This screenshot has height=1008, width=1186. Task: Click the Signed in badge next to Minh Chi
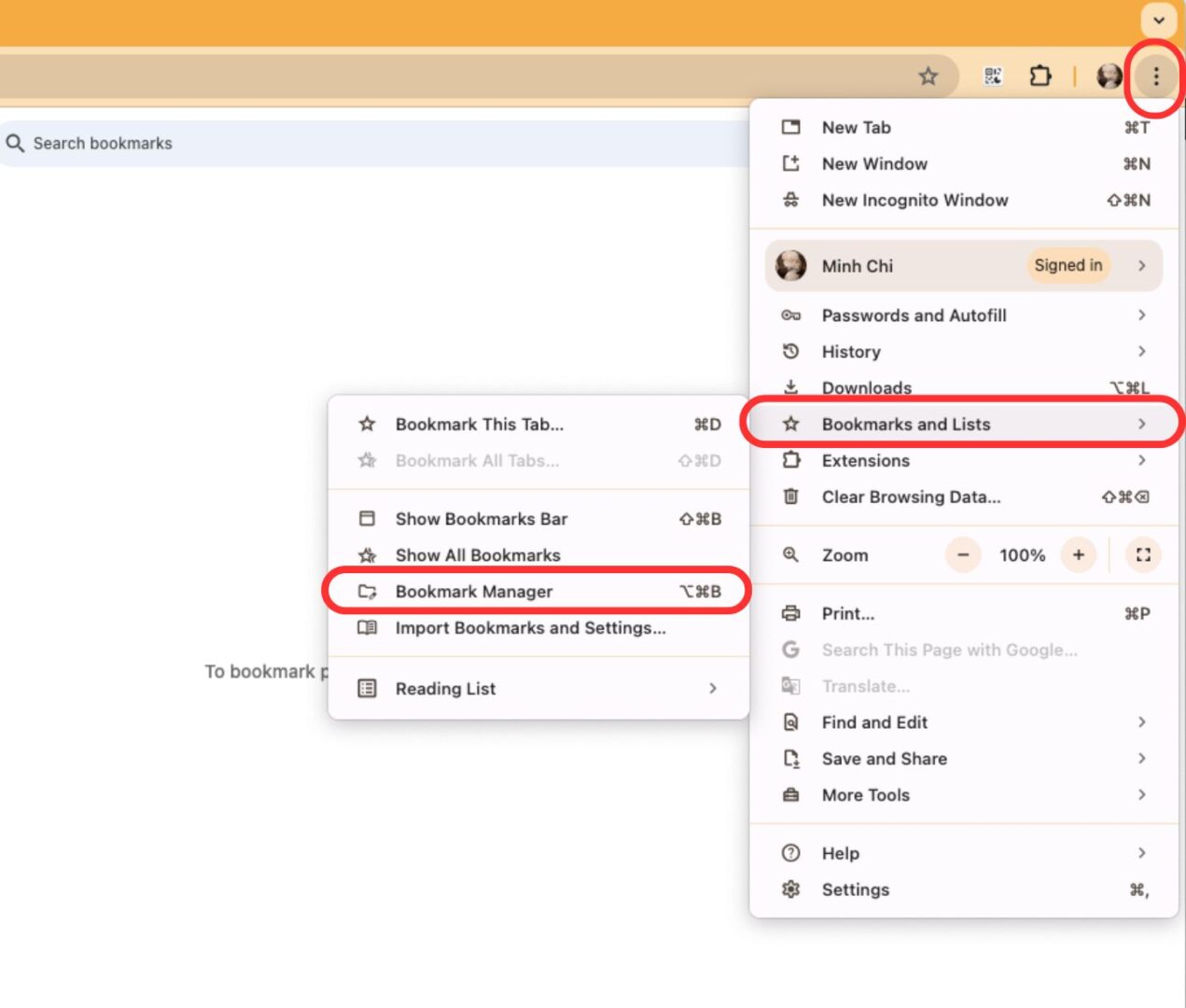(x=1067, y=266)
